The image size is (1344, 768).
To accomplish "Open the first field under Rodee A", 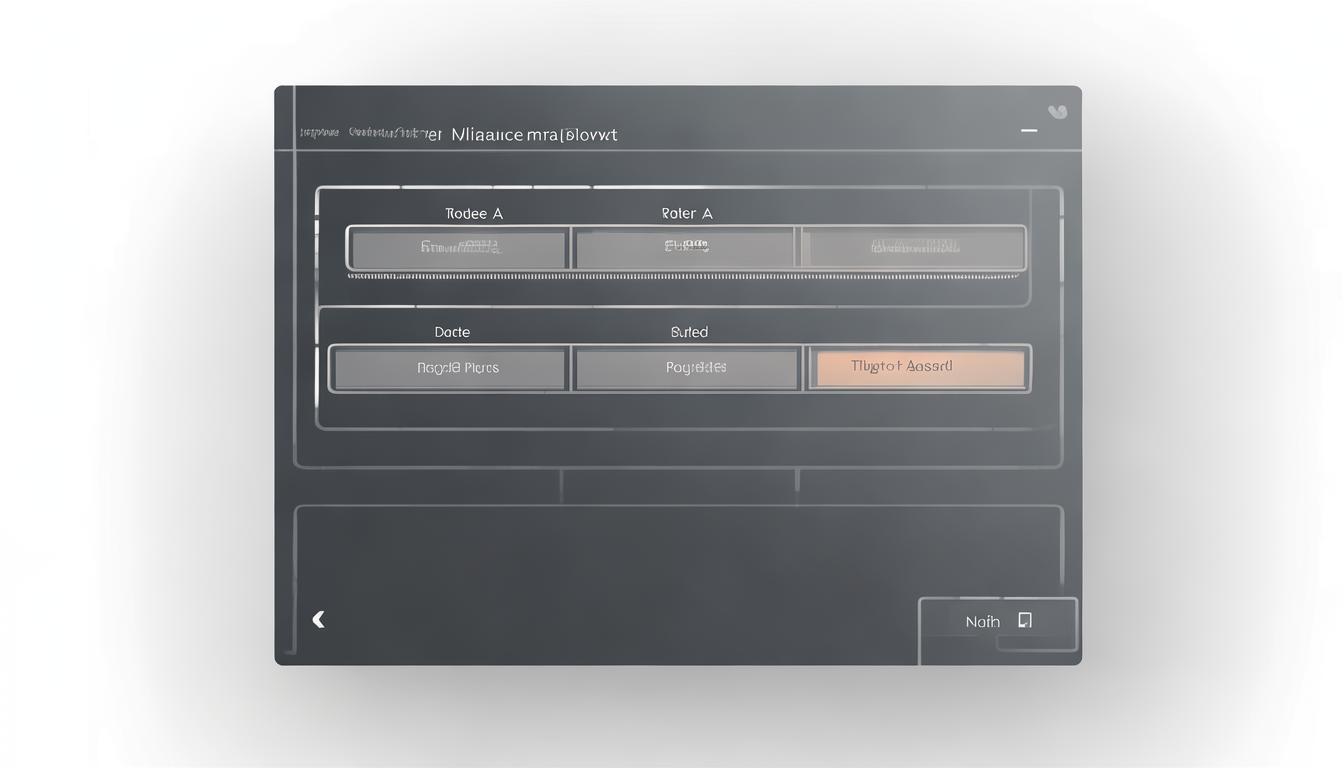I will [x=459, y=249].
